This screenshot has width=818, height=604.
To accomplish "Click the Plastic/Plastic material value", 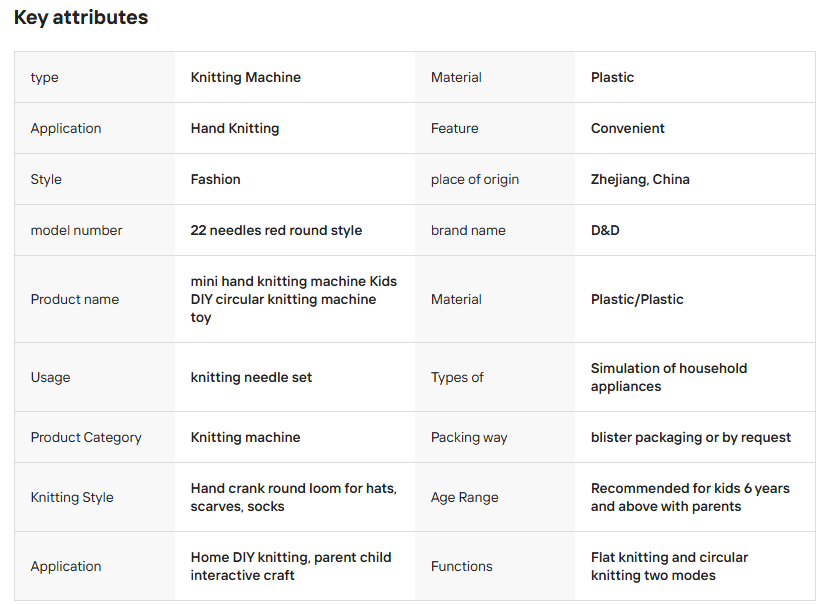I will (x=637, y=299).
